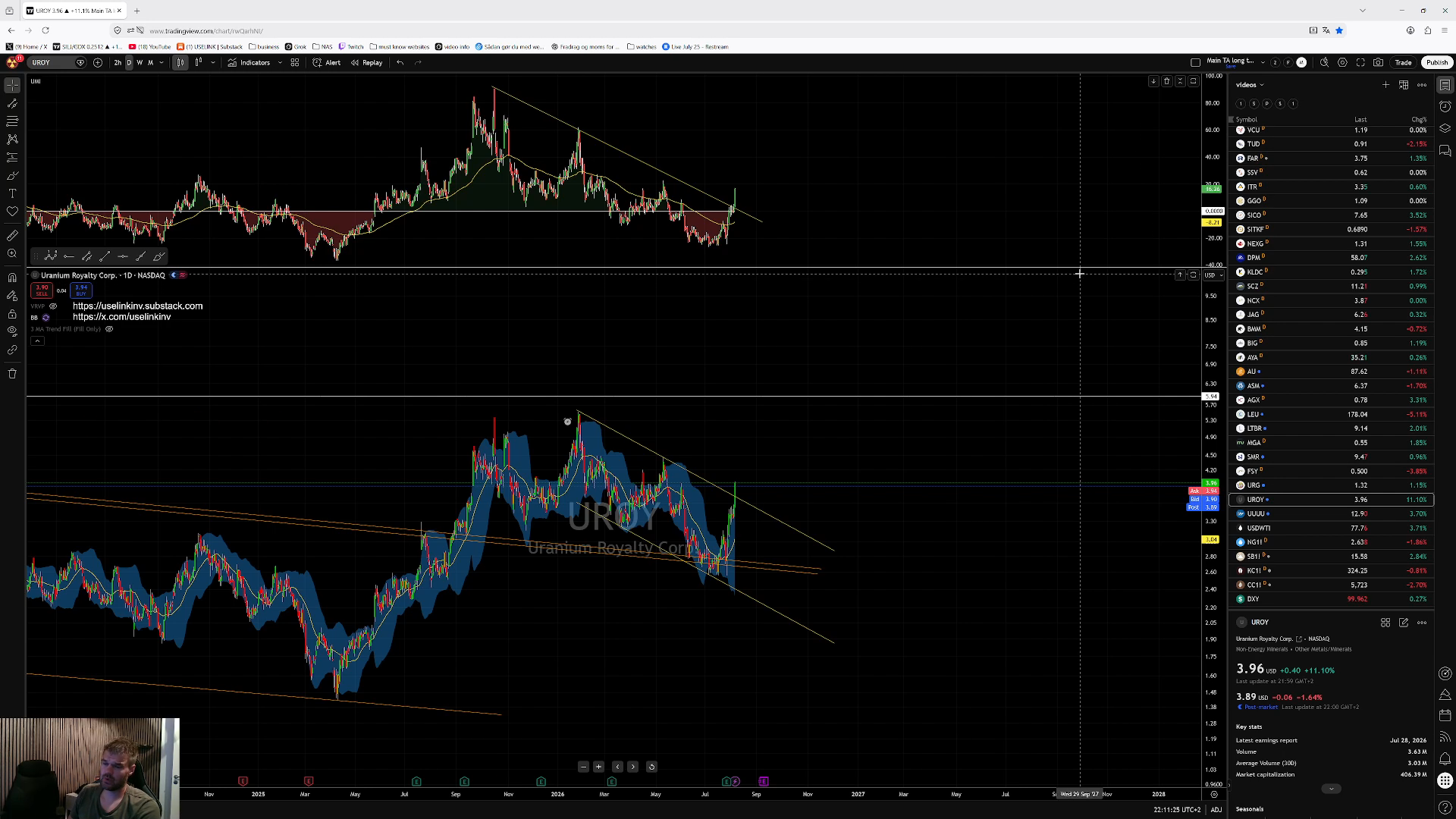Open the measure ruler tool
This screenshot has width=1456, height=819.
[12, 236]
